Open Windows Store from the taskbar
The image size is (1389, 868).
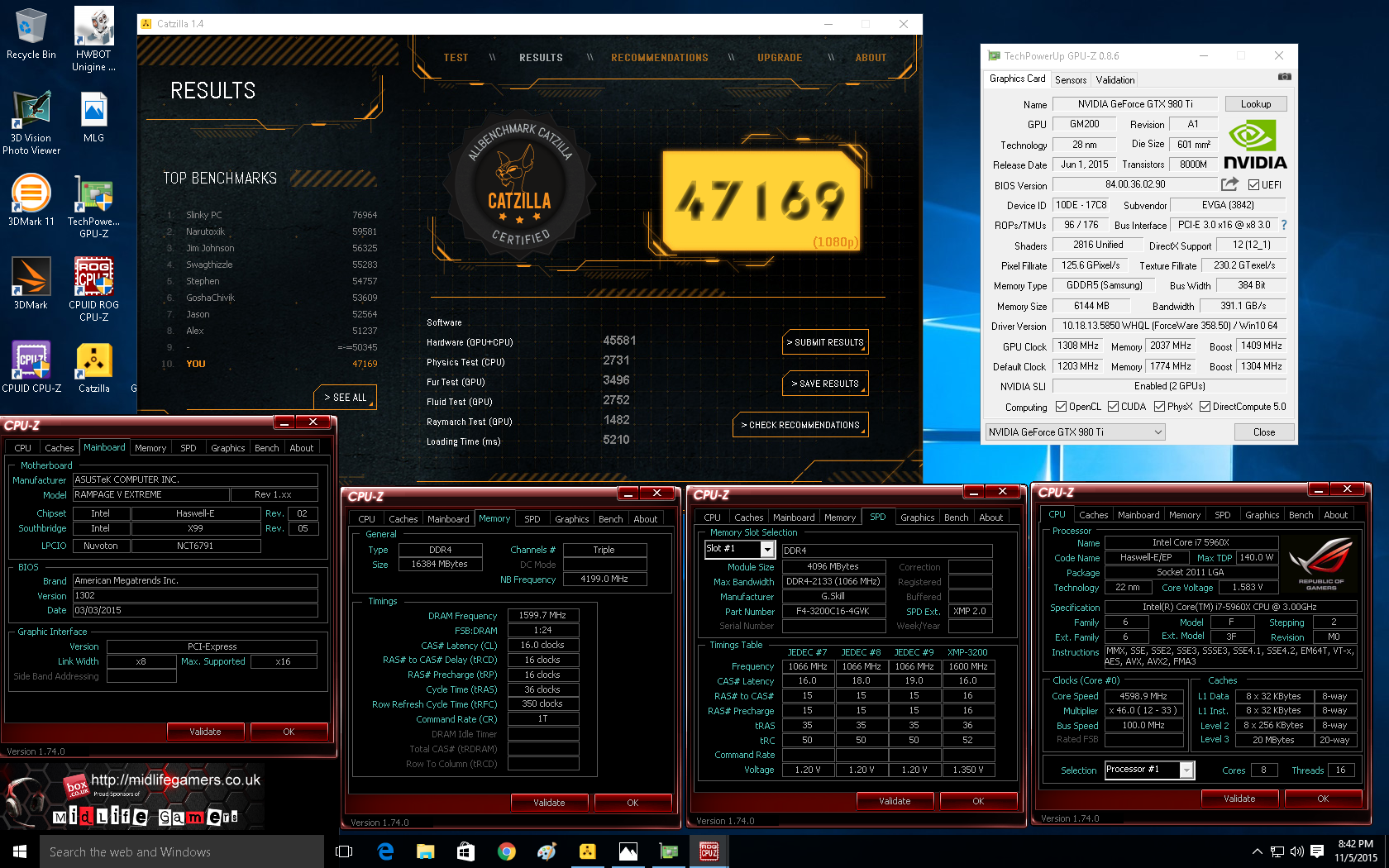[x=466, y=851]
